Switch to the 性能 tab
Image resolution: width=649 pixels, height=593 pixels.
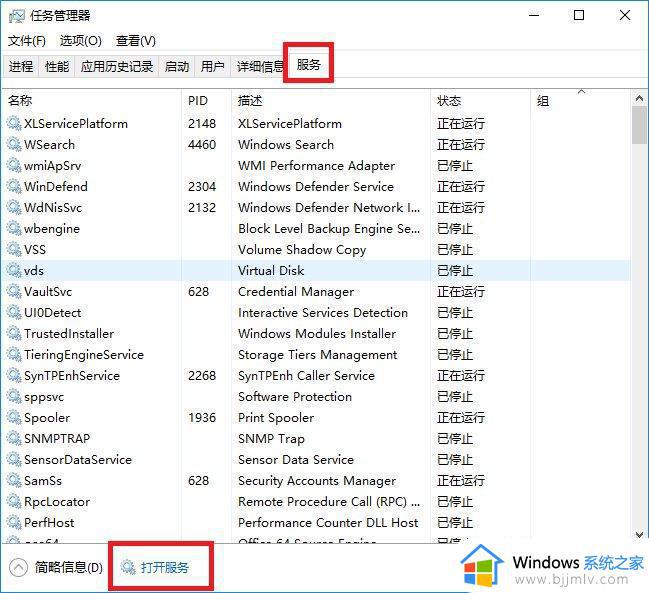pos(57,66)
